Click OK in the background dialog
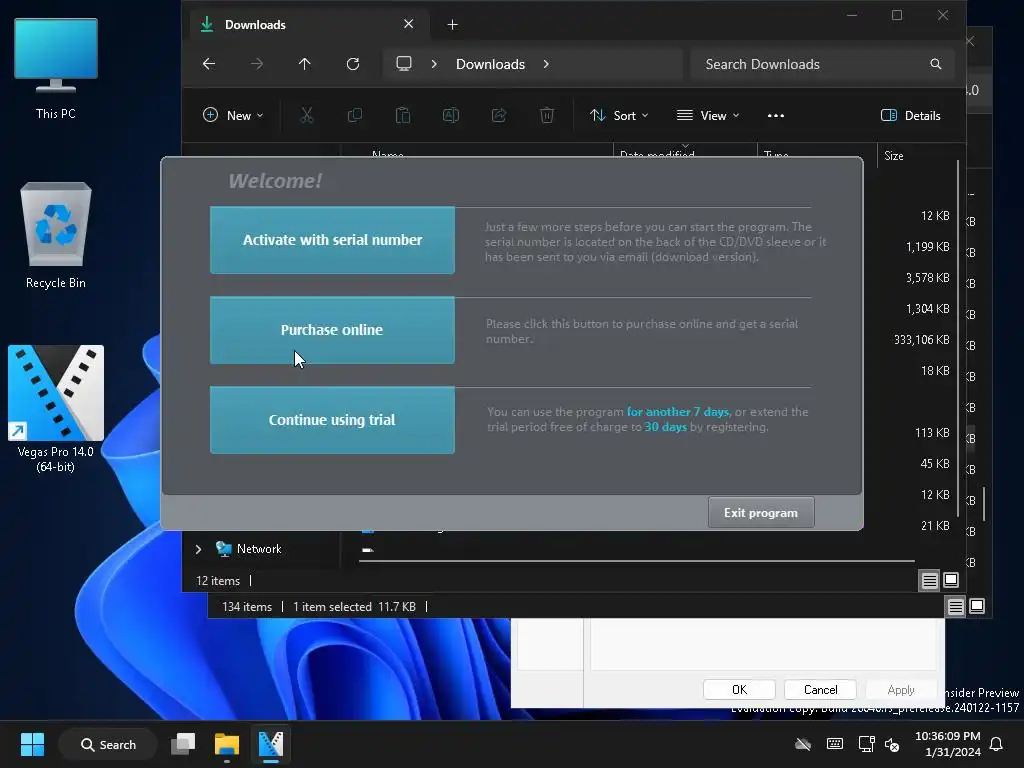 (x=739, y=690)
